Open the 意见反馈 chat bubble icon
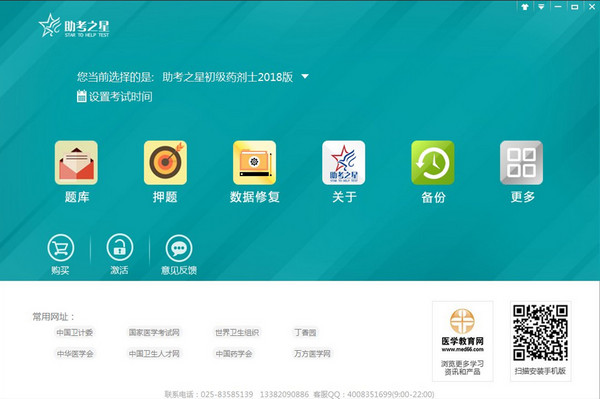Screen dimensions: 600x399 coord(179,248)
